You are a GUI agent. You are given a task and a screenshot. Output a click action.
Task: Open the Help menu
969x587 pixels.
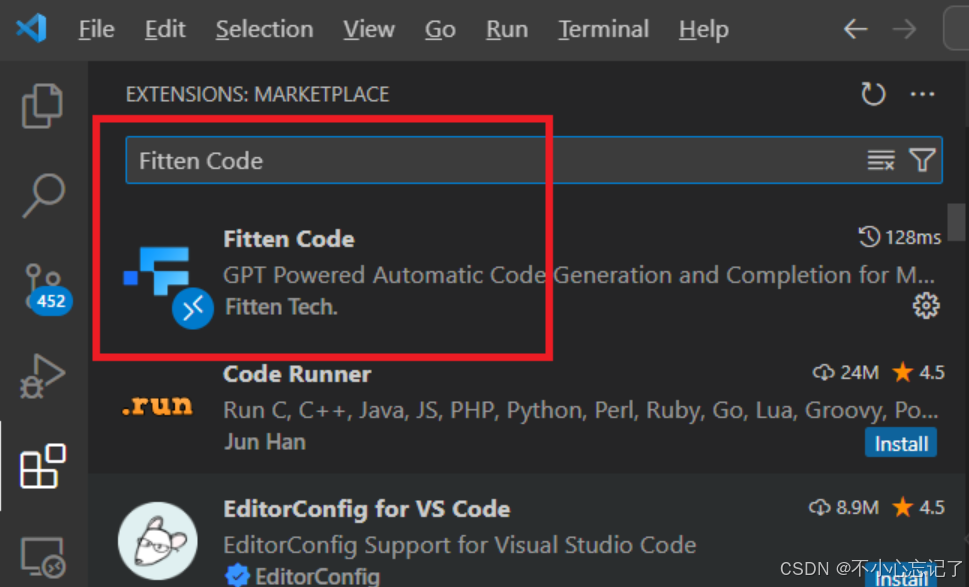click(702, 29)
